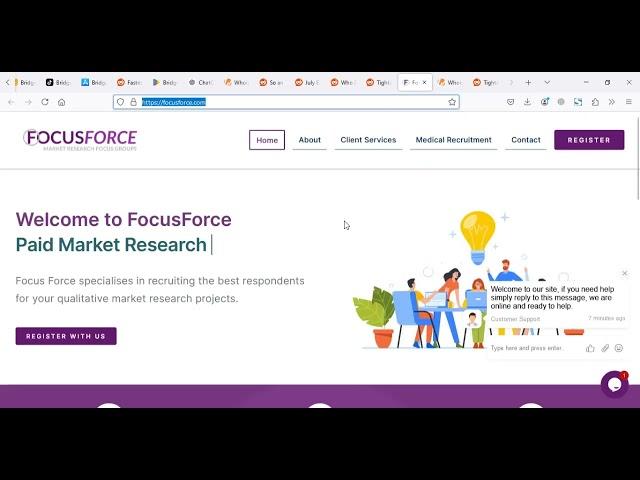The height and width of the screenshot is (480, 640).
Task: Show more toolbar tools overflow
Action: (611, 102)
